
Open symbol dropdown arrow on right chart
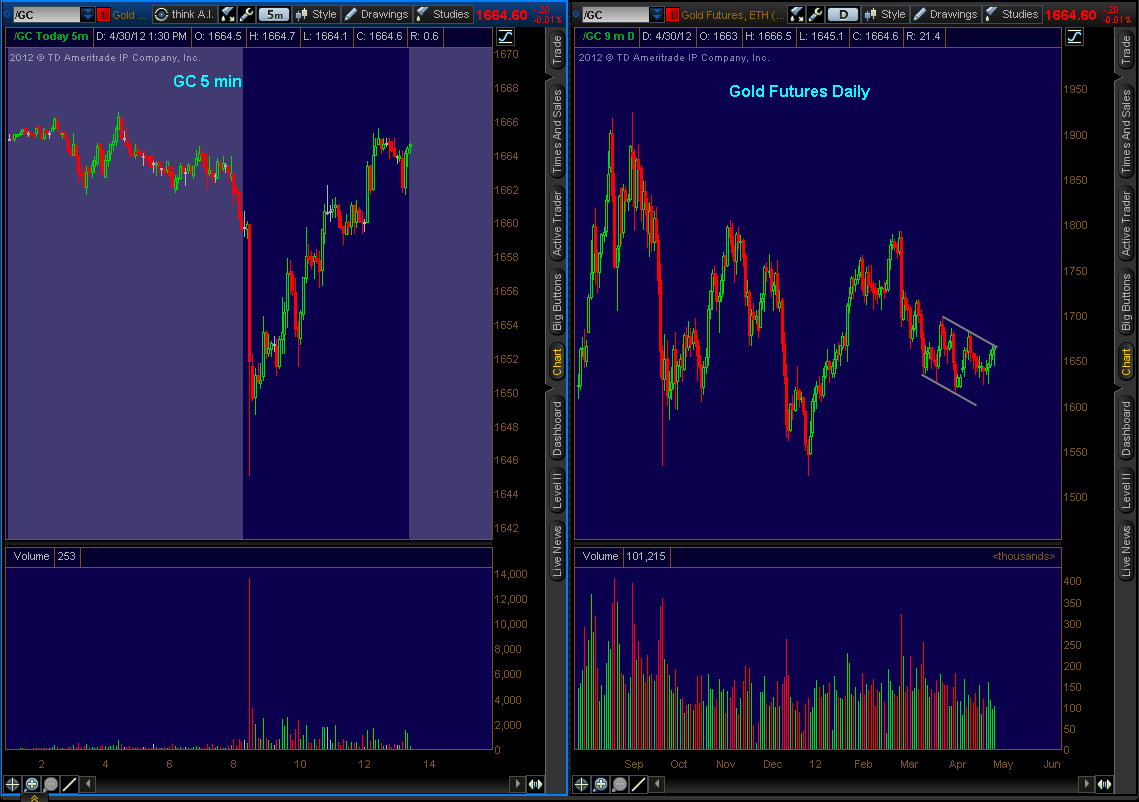point(655,14)
